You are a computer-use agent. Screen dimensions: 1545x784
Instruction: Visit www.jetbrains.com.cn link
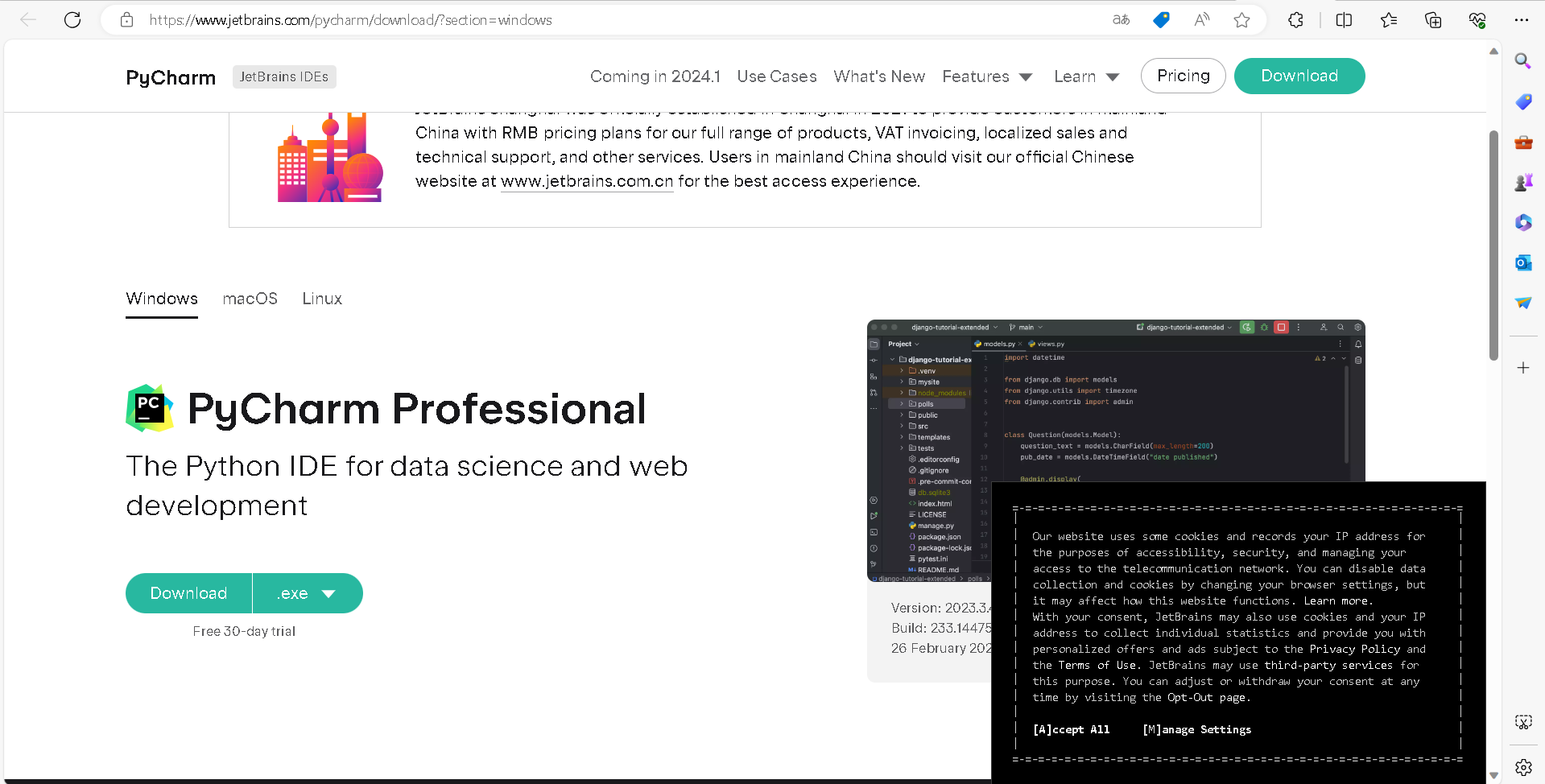click(587, 181)
